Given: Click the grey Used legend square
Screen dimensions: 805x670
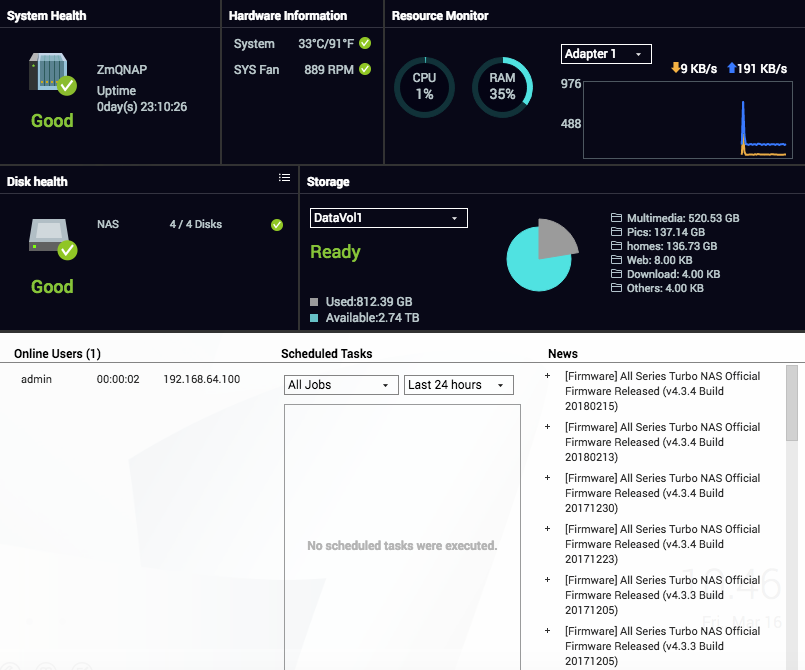Looking at the screenshot, I should (314, 302).
